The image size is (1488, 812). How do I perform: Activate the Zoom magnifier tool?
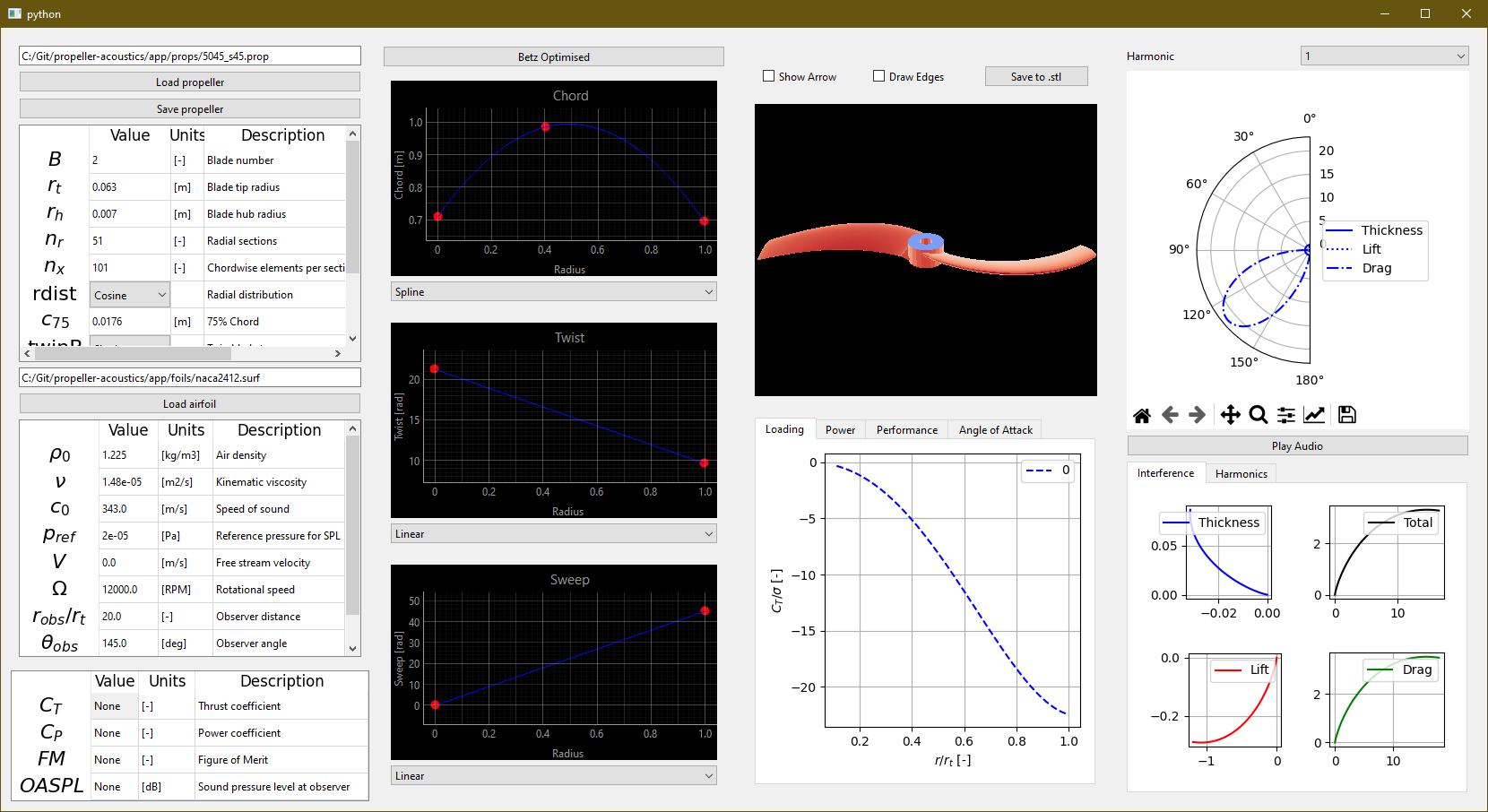tap(1258, 415)
